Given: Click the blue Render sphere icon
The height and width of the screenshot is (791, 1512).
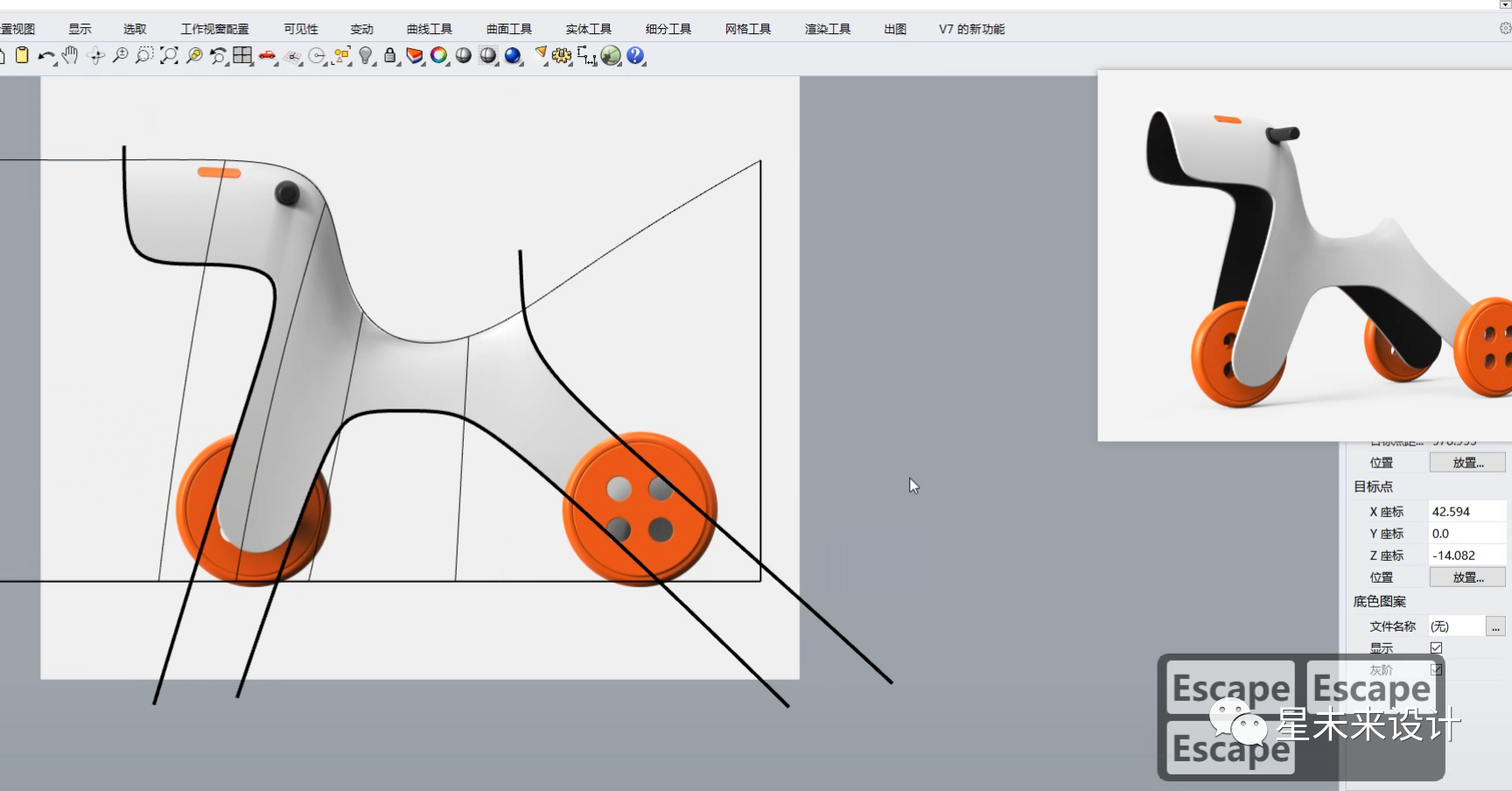Looking at the screenshot, I should (x=513, y=56).
